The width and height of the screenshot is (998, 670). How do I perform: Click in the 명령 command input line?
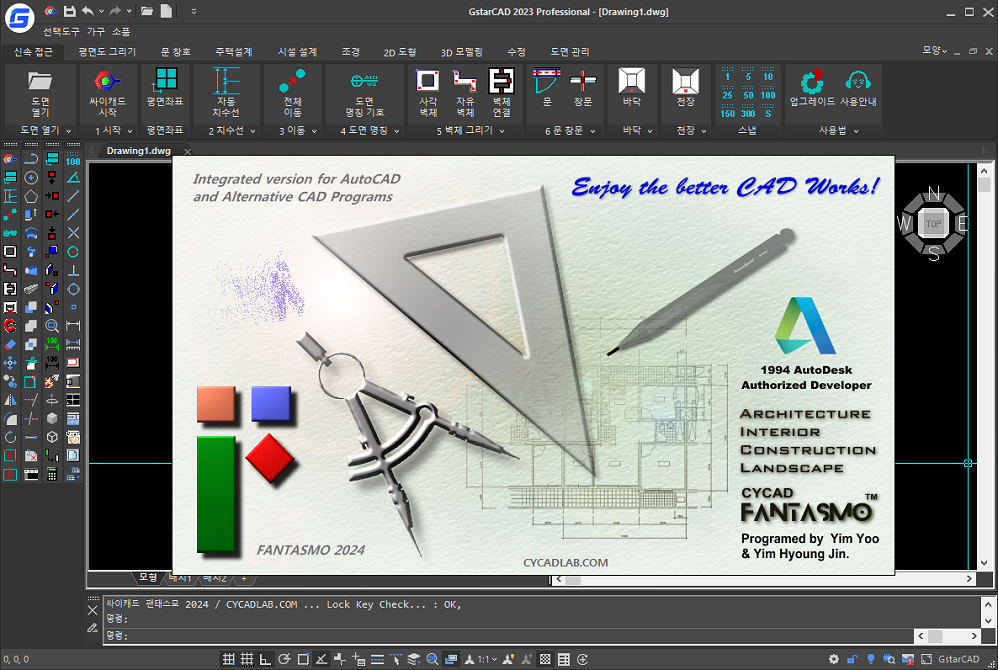coord(509,636)
